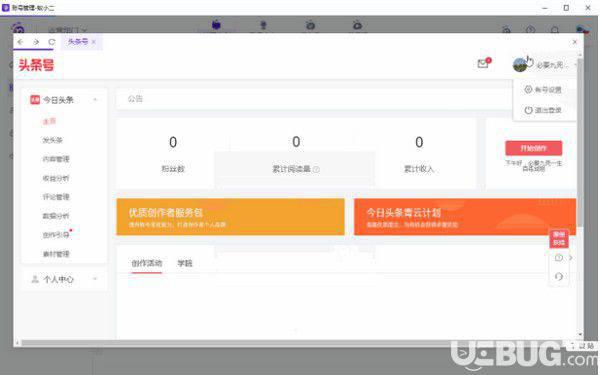Viewport: 600px width, 375px height.
Task: Click the background window logo icon
Action: coord(18,28)
